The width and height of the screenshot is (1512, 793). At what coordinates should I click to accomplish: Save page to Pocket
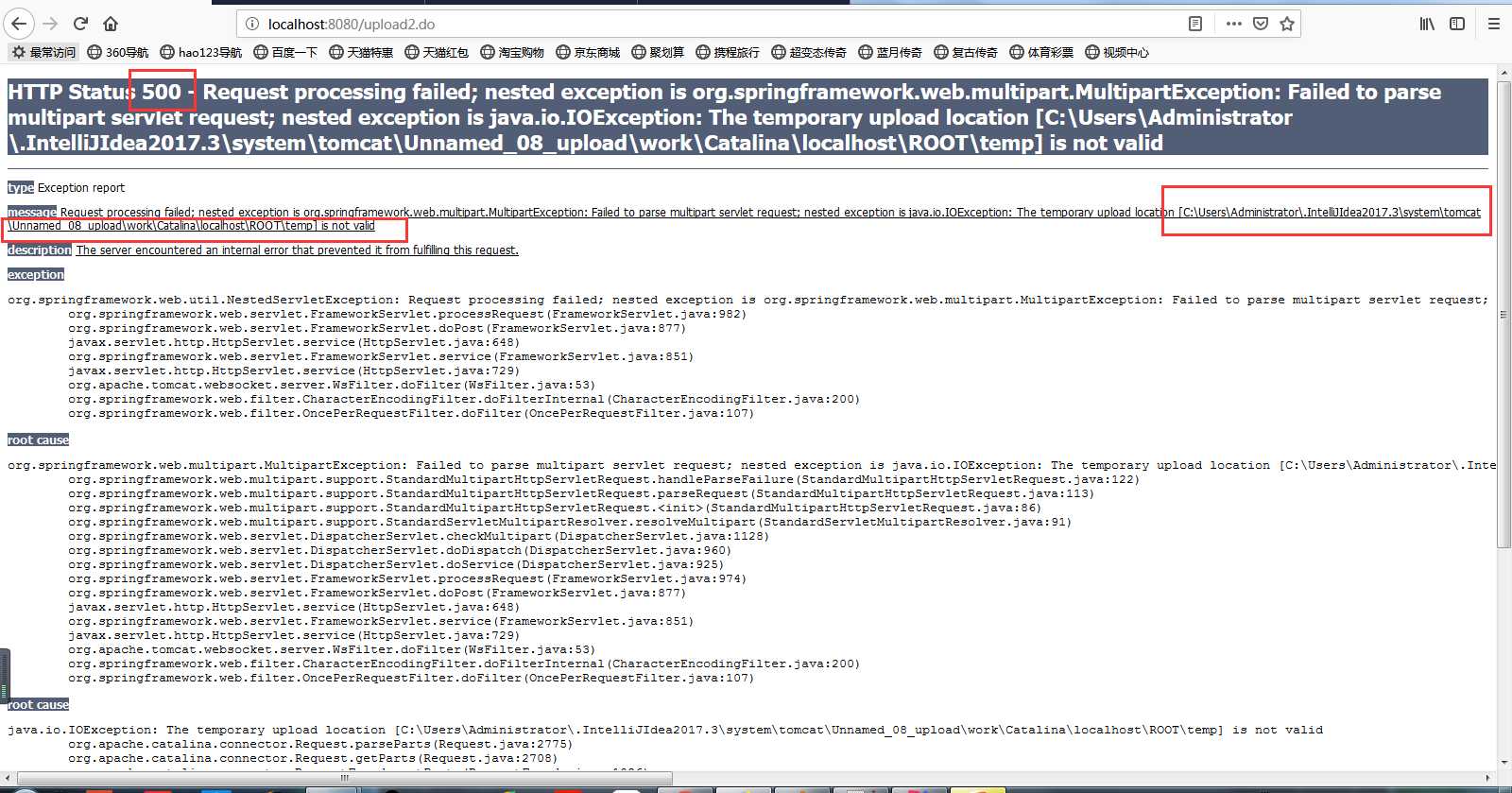pos(1261,24)
